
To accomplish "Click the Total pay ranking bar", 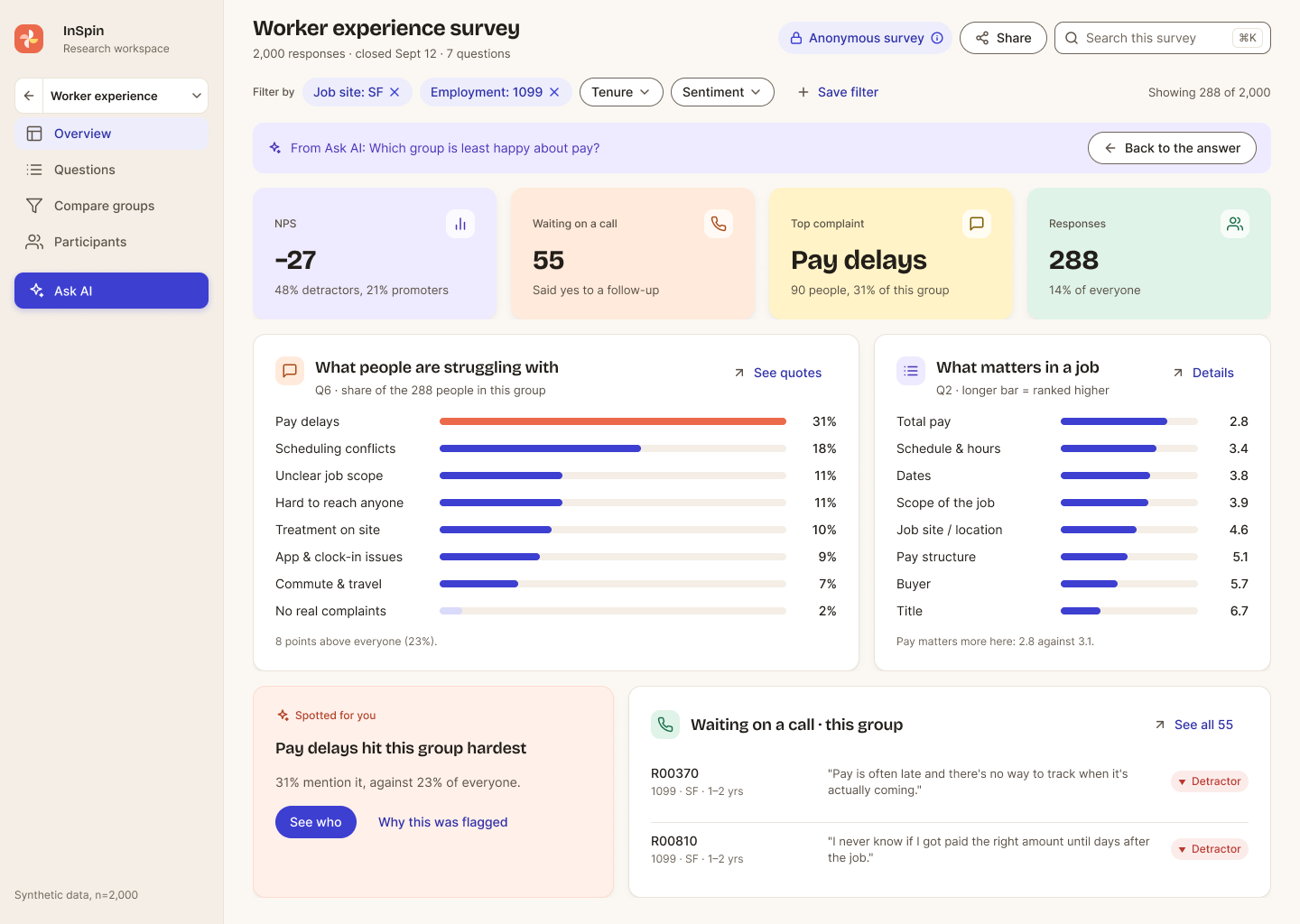I will (x=1114, y=421).
